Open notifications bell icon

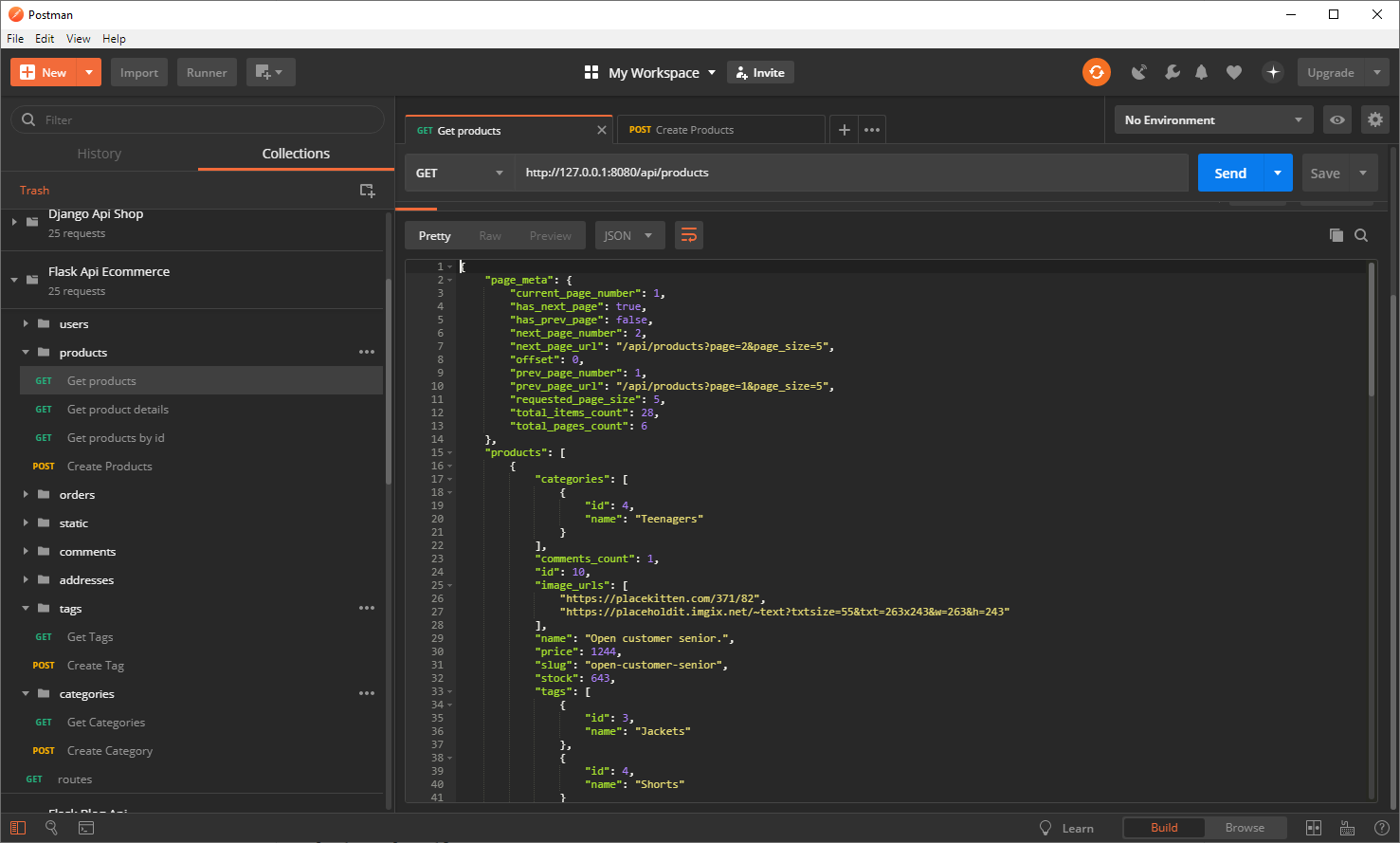coord(1202,72)
